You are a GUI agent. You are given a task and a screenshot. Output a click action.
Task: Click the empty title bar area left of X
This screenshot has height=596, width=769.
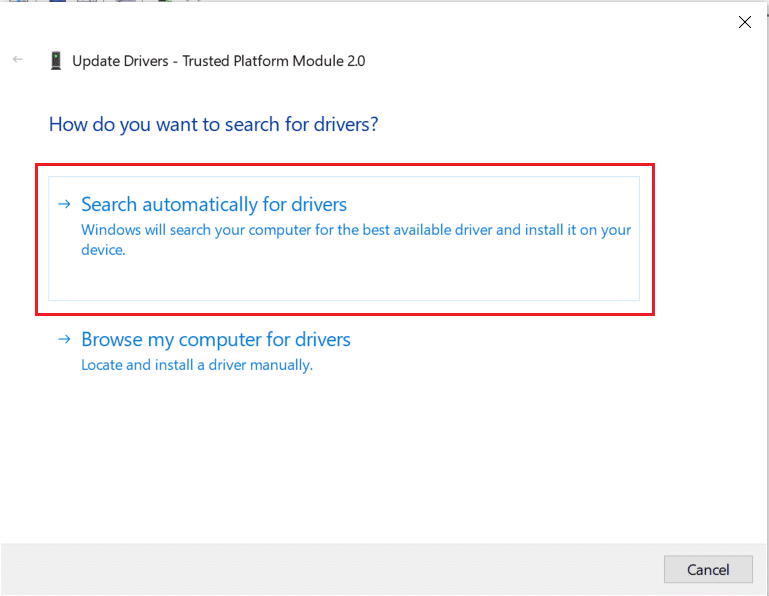pos(400,22)
